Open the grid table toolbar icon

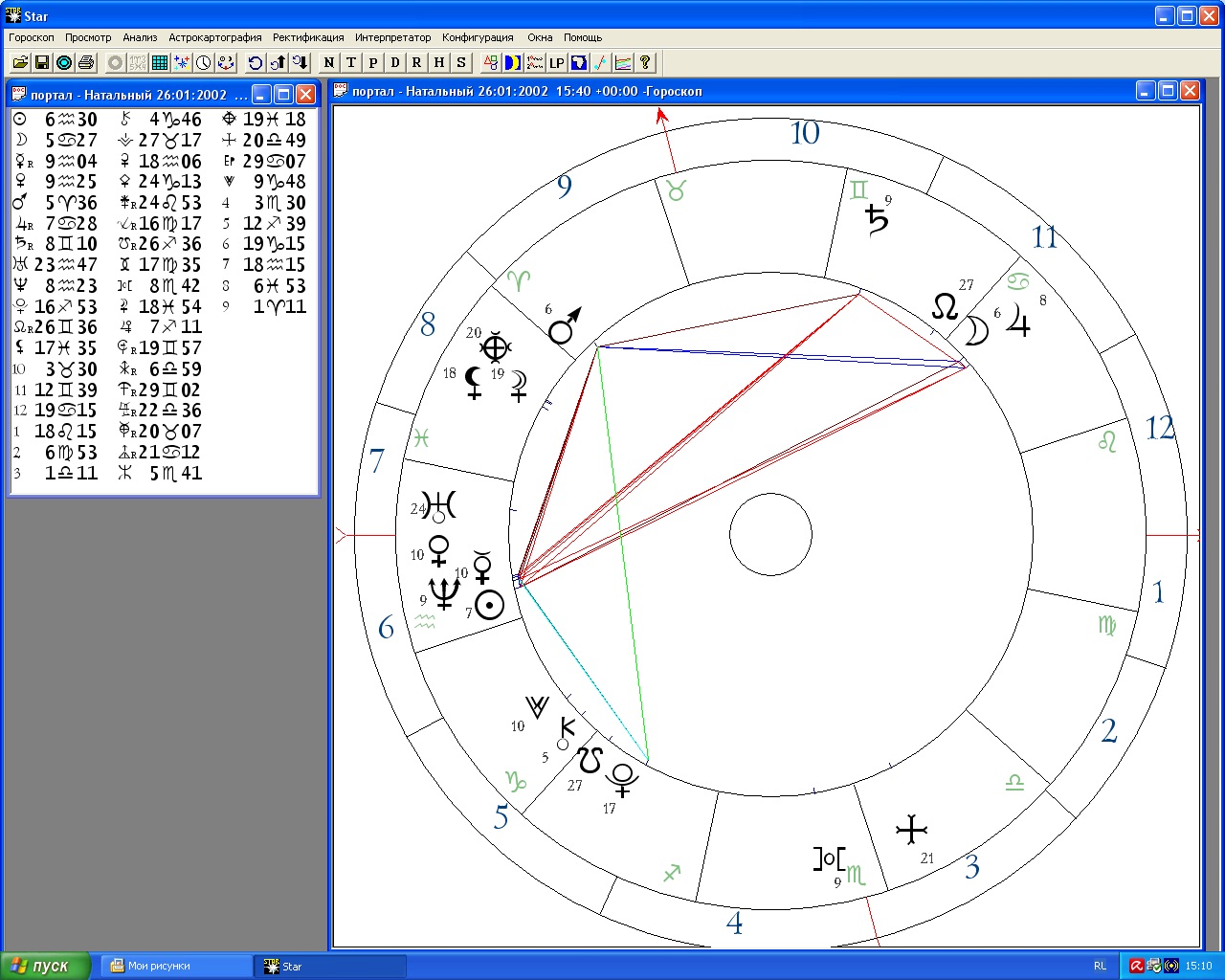pyautogui.click(x=160, y=63)
